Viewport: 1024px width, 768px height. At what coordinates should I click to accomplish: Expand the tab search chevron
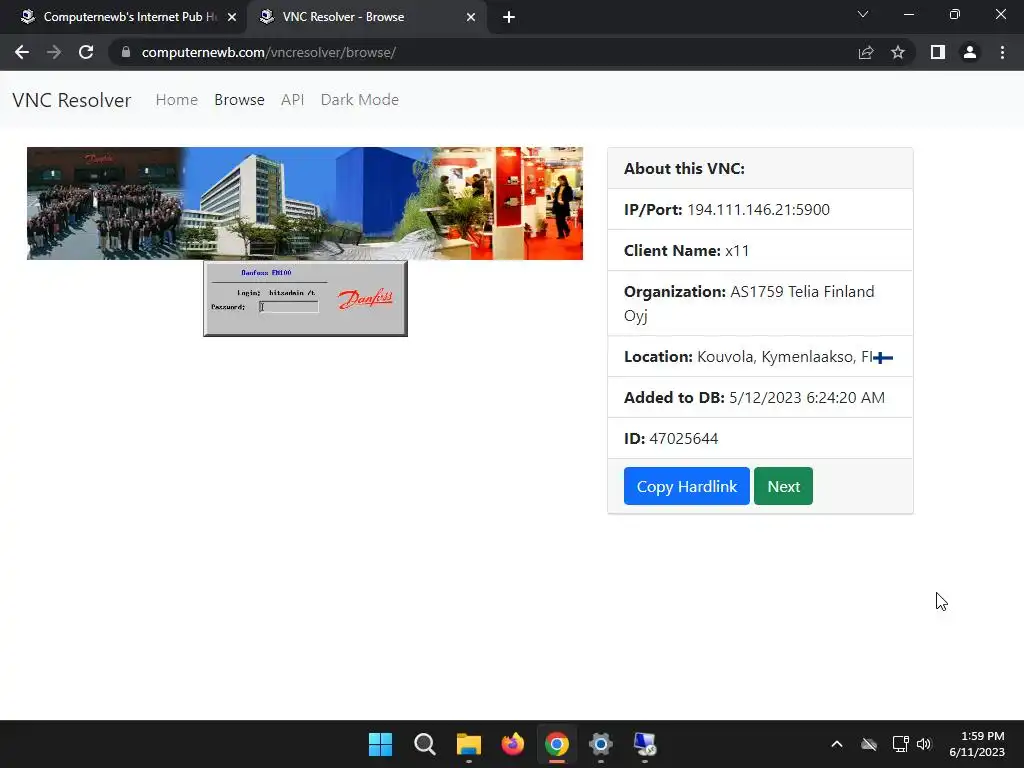tap(863, 14)
